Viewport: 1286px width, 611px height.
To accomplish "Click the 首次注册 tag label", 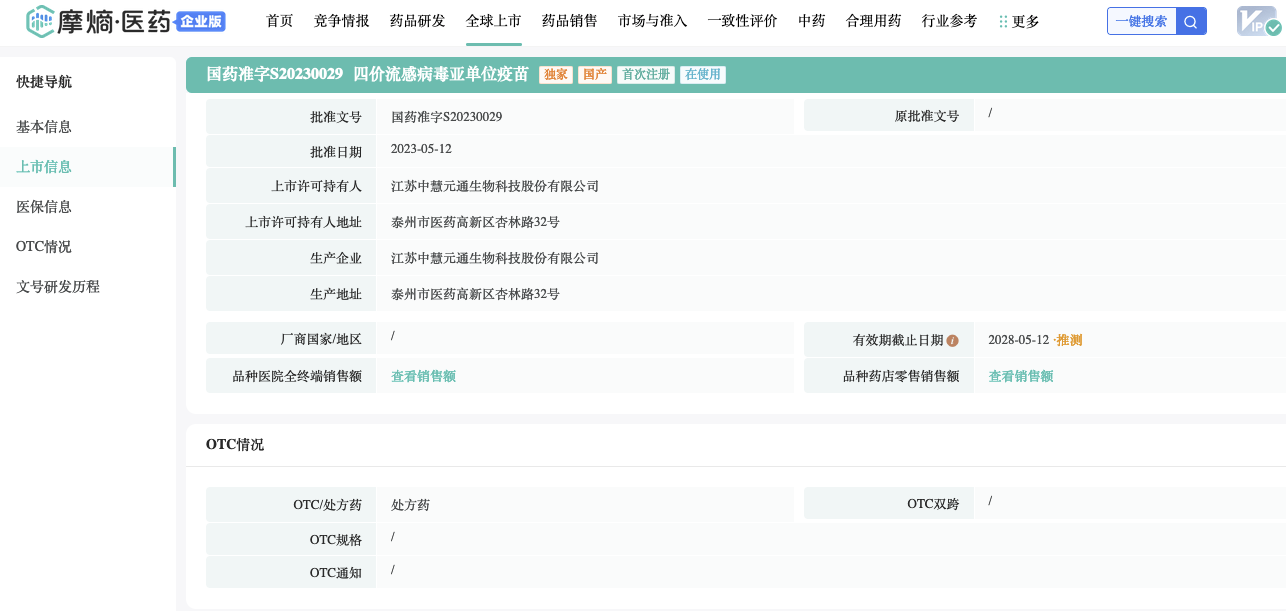I will point(646,75).
